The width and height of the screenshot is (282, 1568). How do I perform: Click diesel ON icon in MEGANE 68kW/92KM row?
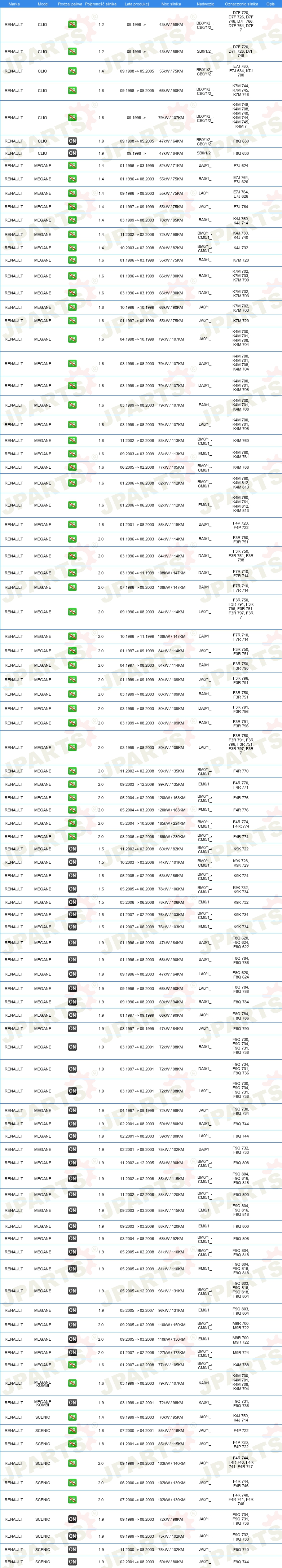pyautogui.click(x=72, y=1239)
